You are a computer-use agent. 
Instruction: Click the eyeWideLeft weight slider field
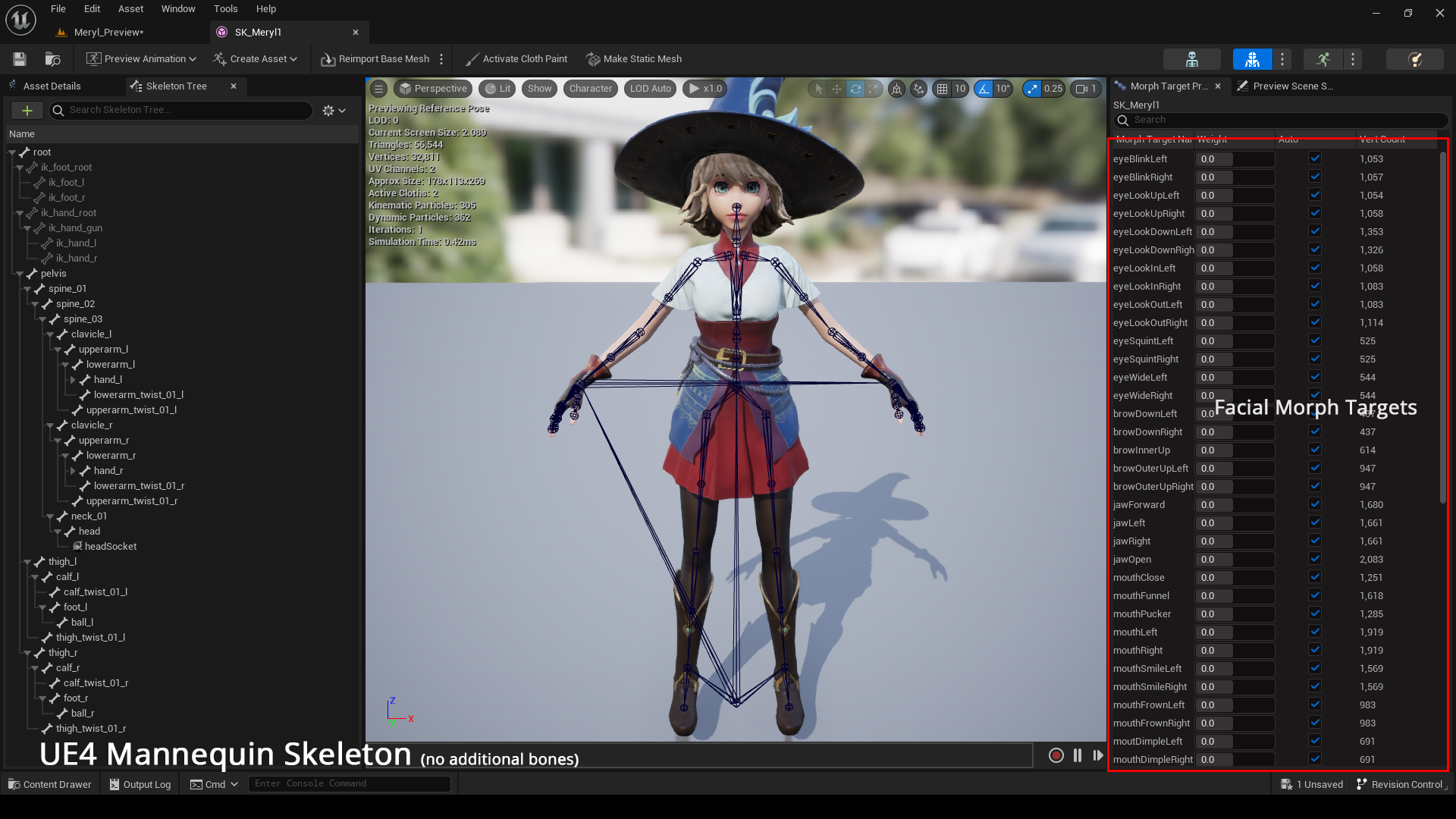point(1235,377)
